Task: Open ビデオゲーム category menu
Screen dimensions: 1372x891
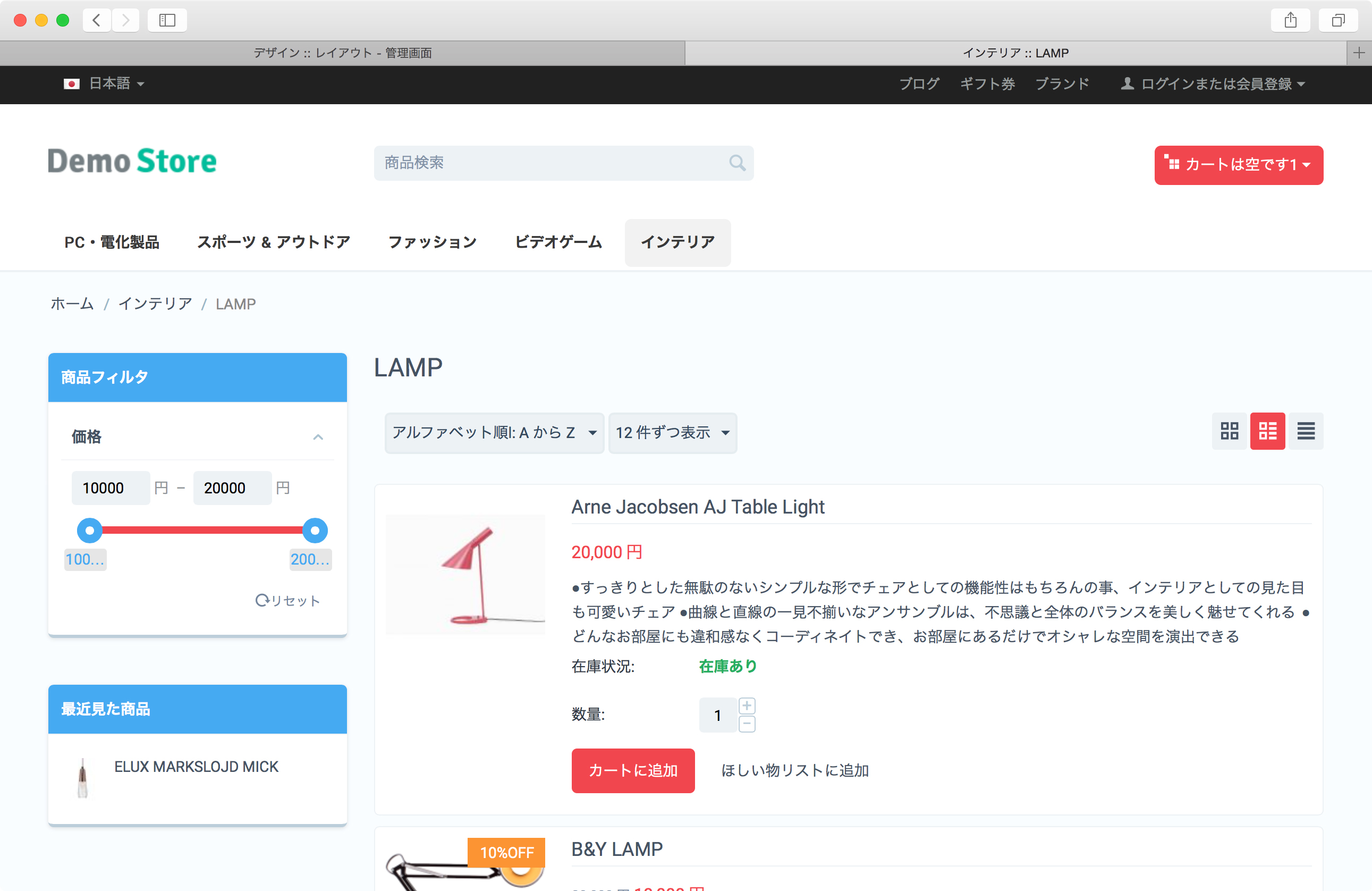Action: [x=558, y=242]
